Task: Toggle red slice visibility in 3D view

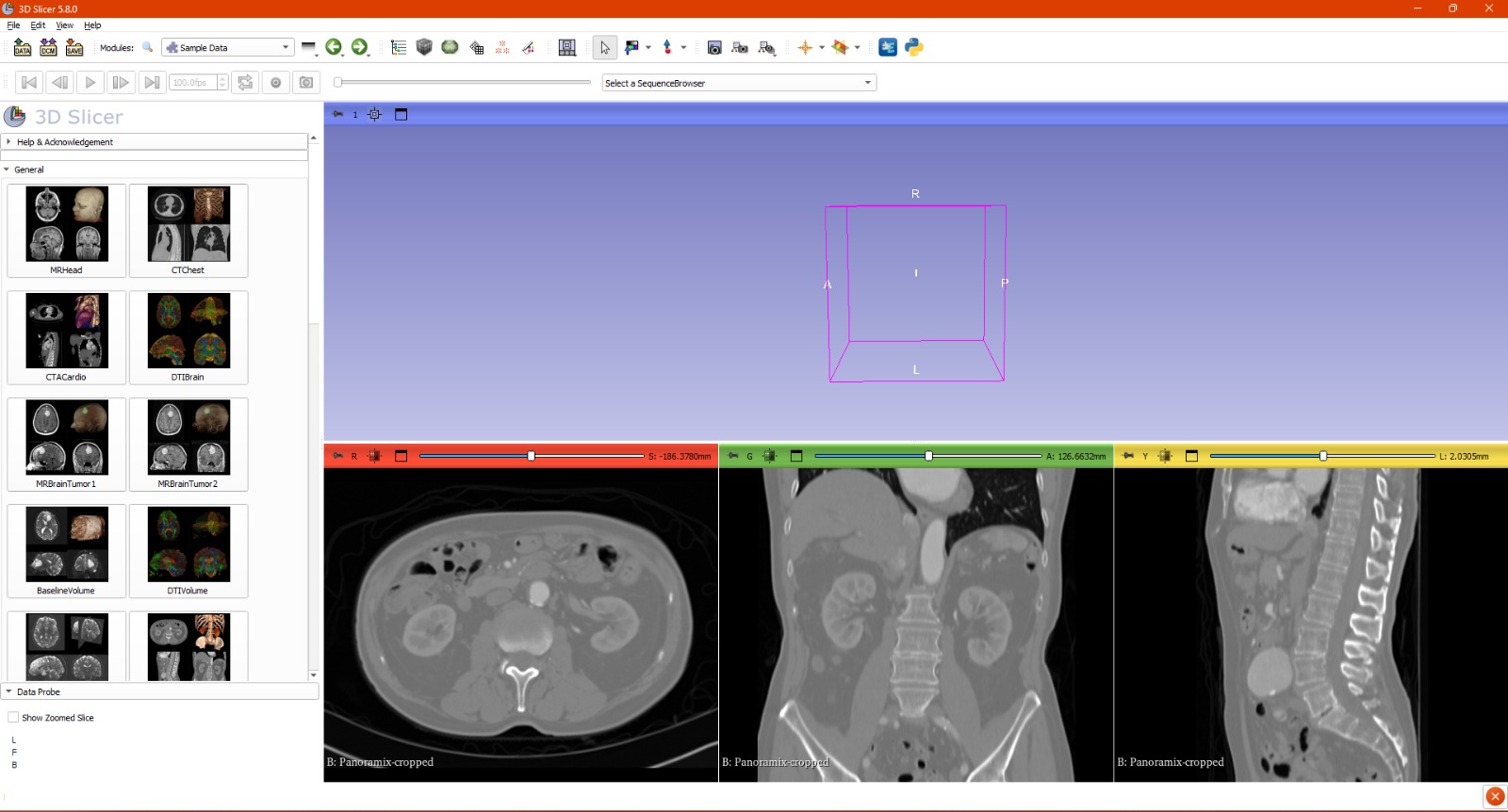Action: [x=374, y=456]
